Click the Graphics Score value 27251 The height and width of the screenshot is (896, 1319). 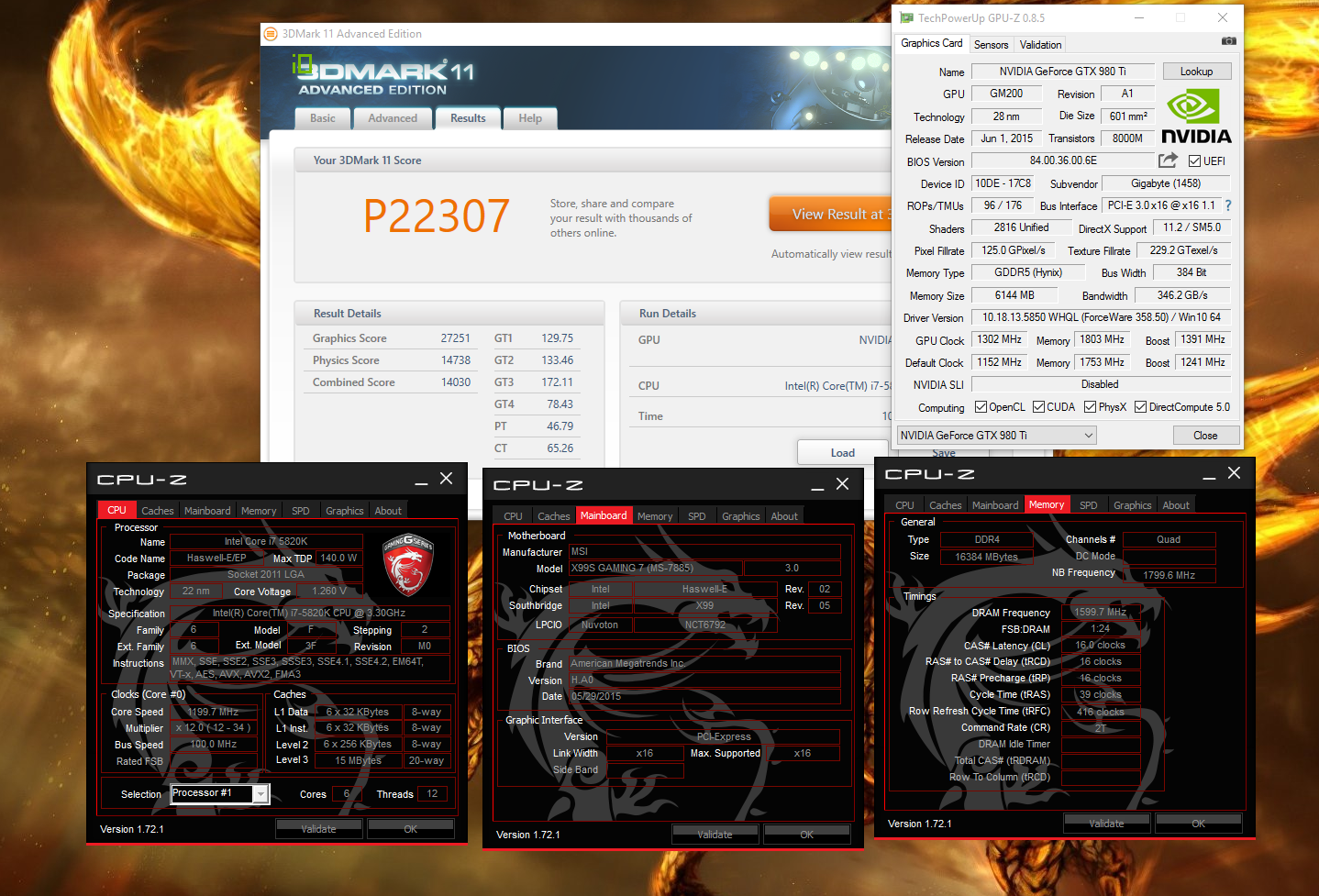pyautogui.click(x=455, y=338)
